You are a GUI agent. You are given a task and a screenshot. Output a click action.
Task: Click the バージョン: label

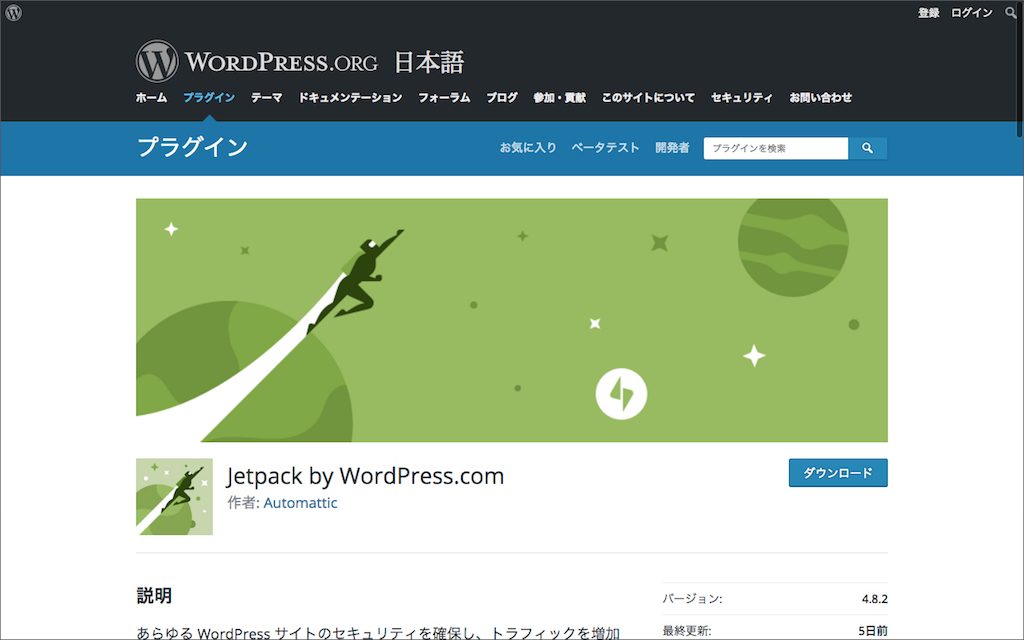(x=692, y=599)
